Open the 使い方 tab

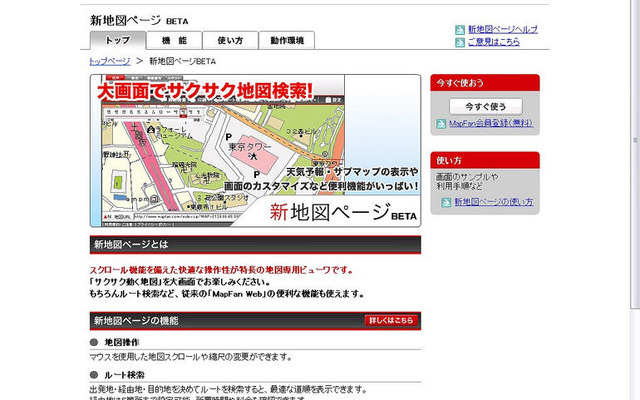(230, 40)
